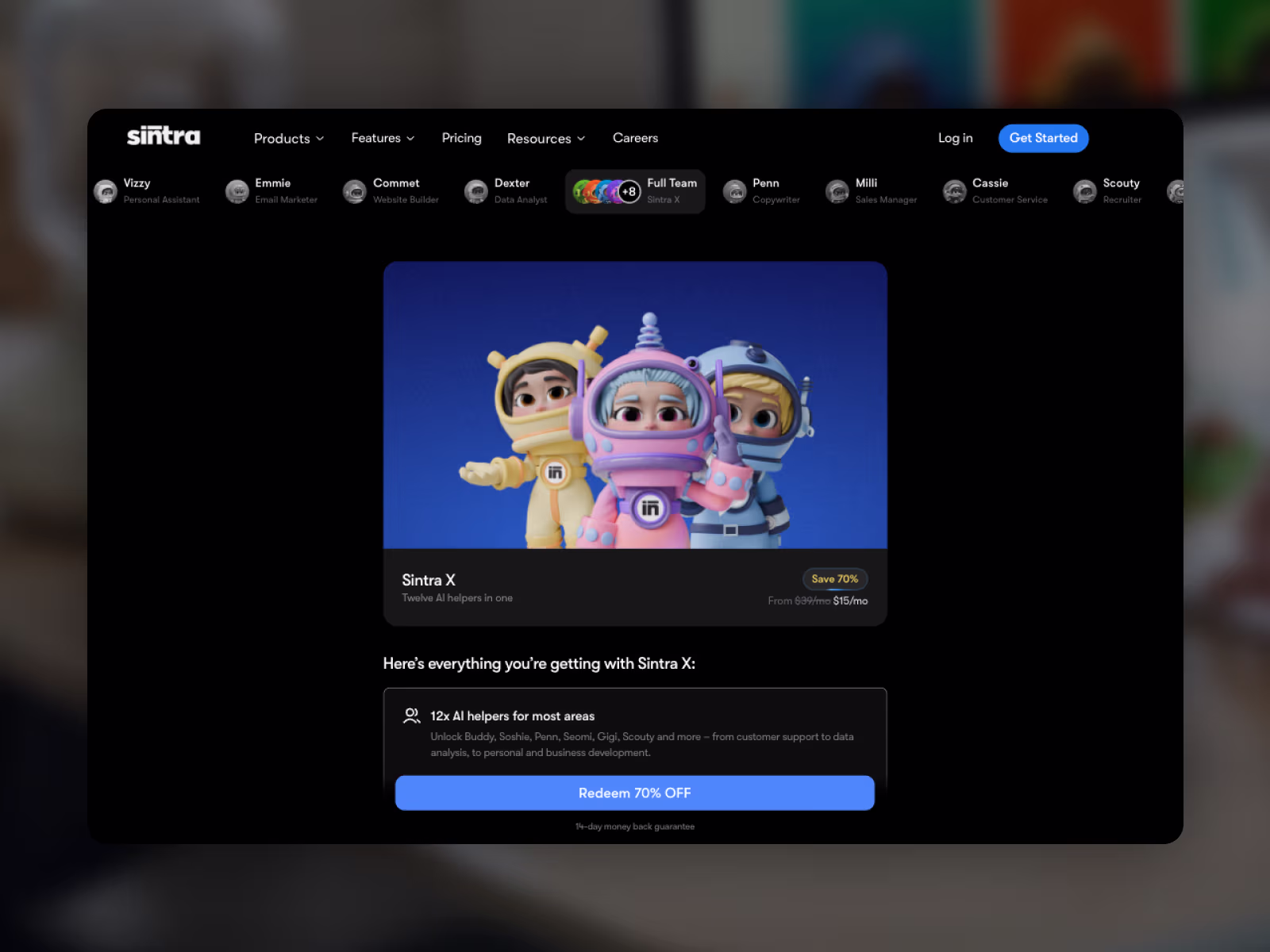Choose Milli Sales Manager avatar

(837, 191)
